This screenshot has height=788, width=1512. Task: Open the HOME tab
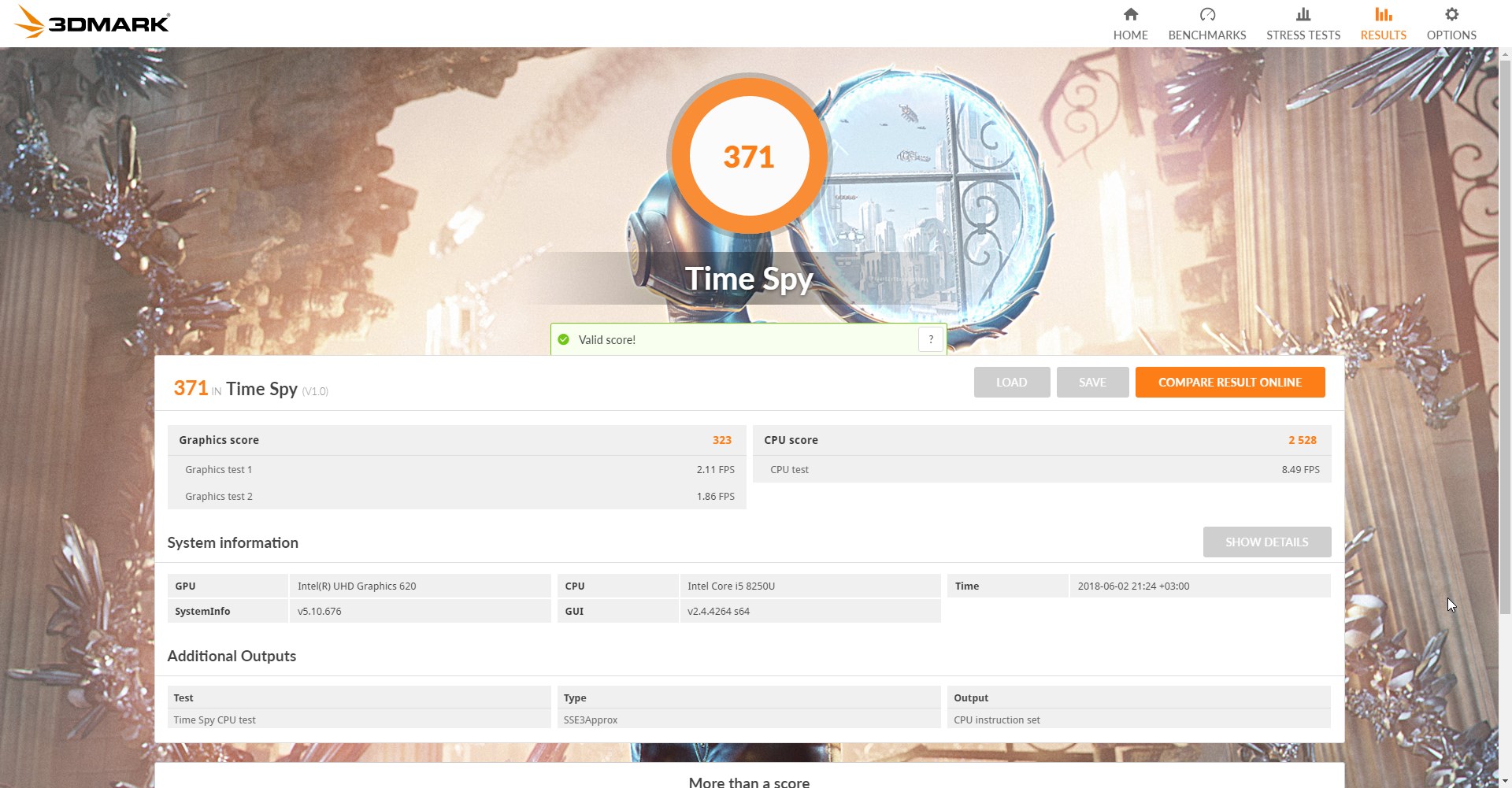point(1131,24)
